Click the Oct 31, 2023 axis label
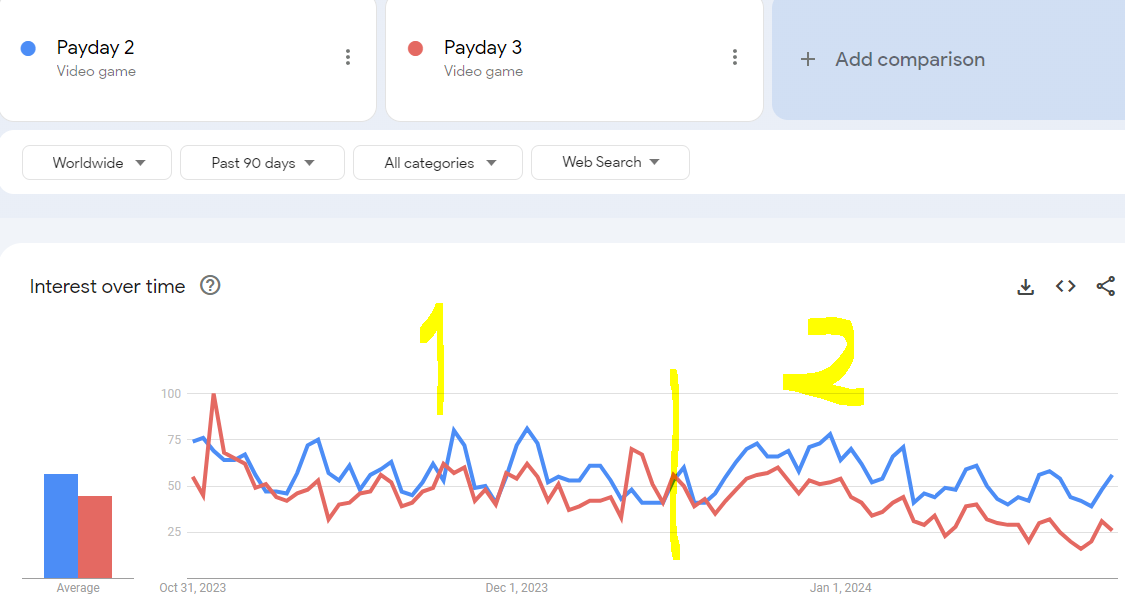This screenshot has width=1125, height=609. (192, 588)
